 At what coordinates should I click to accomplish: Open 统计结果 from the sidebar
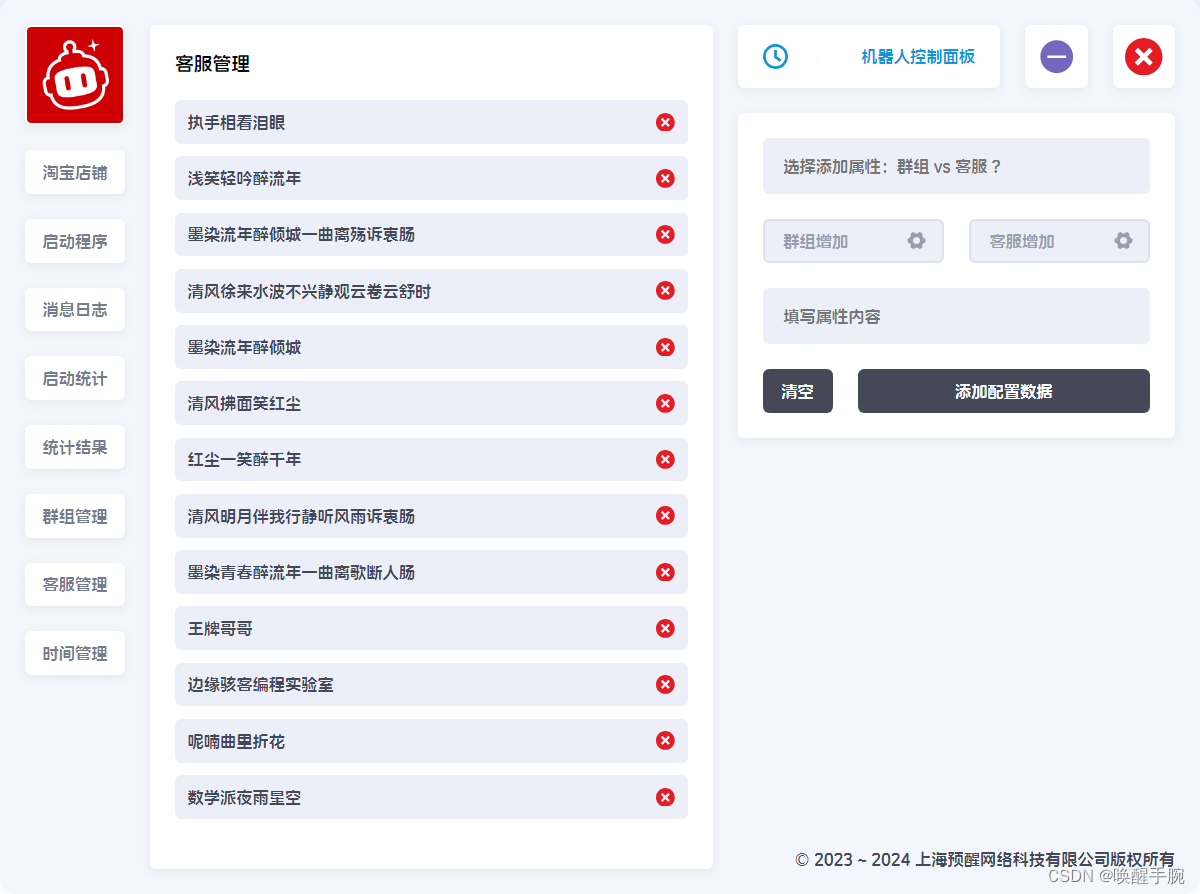click(x=75, y=447)
